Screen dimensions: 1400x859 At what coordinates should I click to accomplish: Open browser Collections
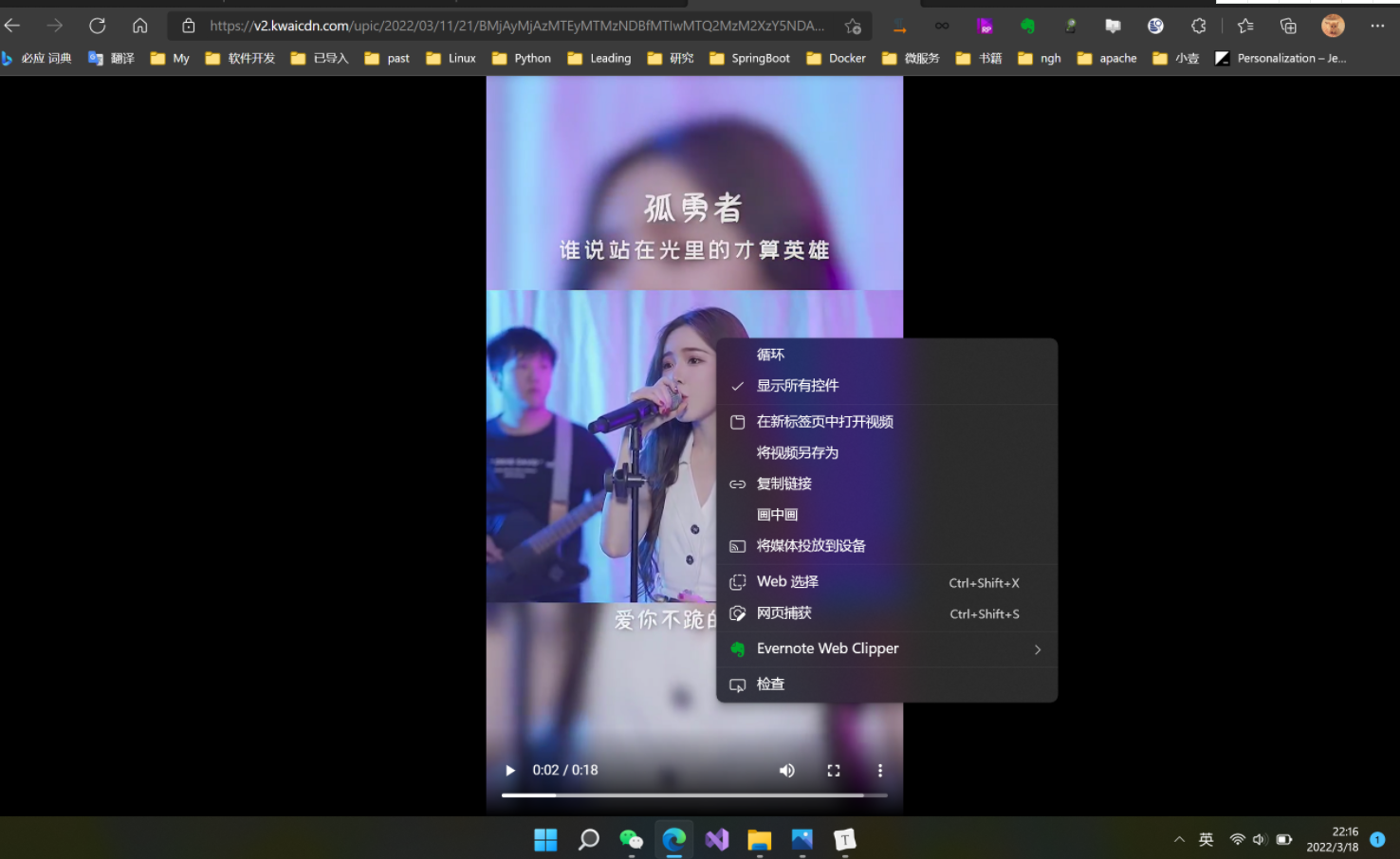1287,26
